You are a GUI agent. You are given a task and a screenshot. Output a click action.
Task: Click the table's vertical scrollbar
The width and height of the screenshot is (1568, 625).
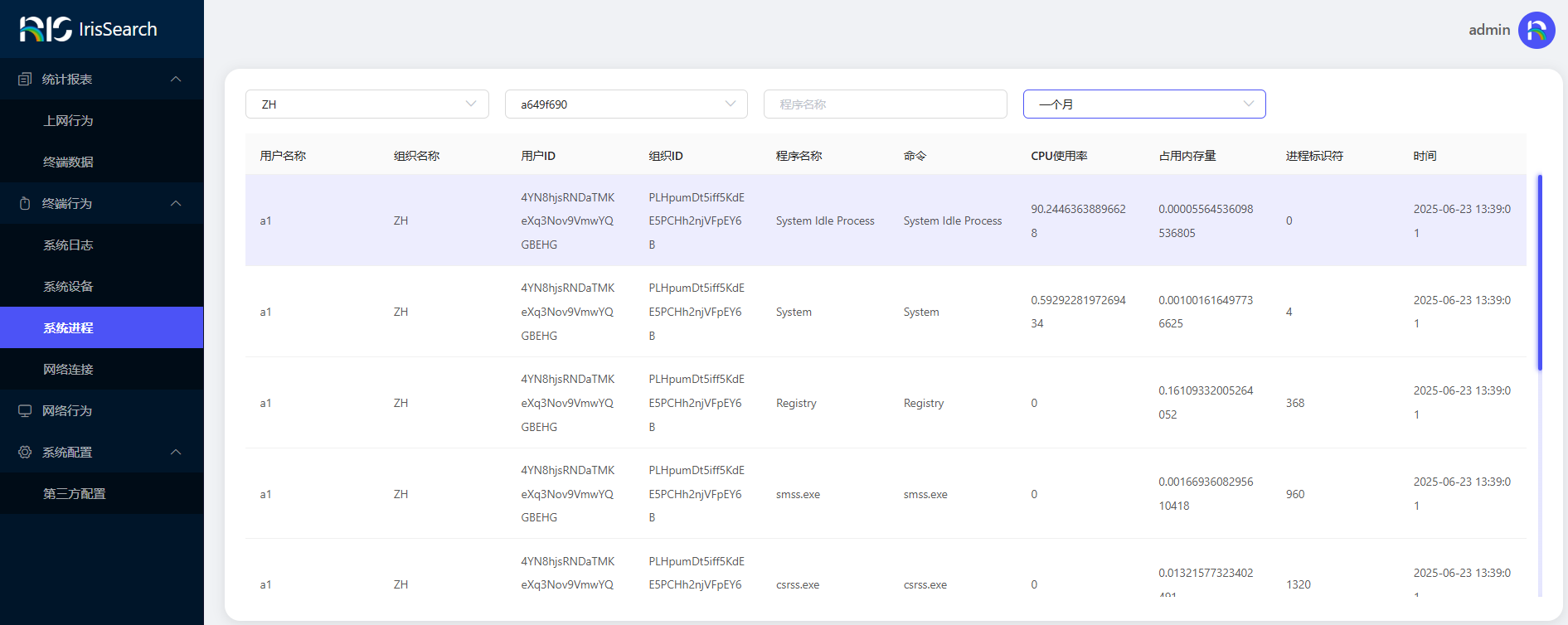point(1540,274)
